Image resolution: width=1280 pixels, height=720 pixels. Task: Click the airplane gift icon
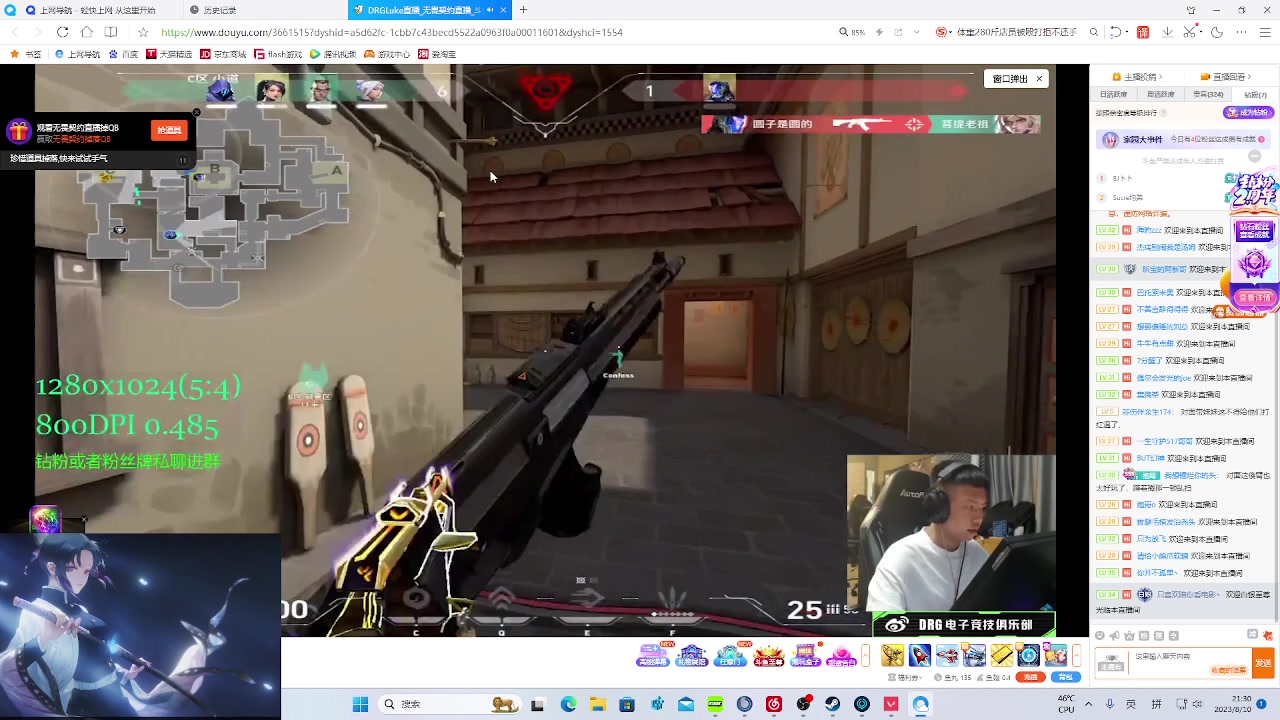point(947,655)
